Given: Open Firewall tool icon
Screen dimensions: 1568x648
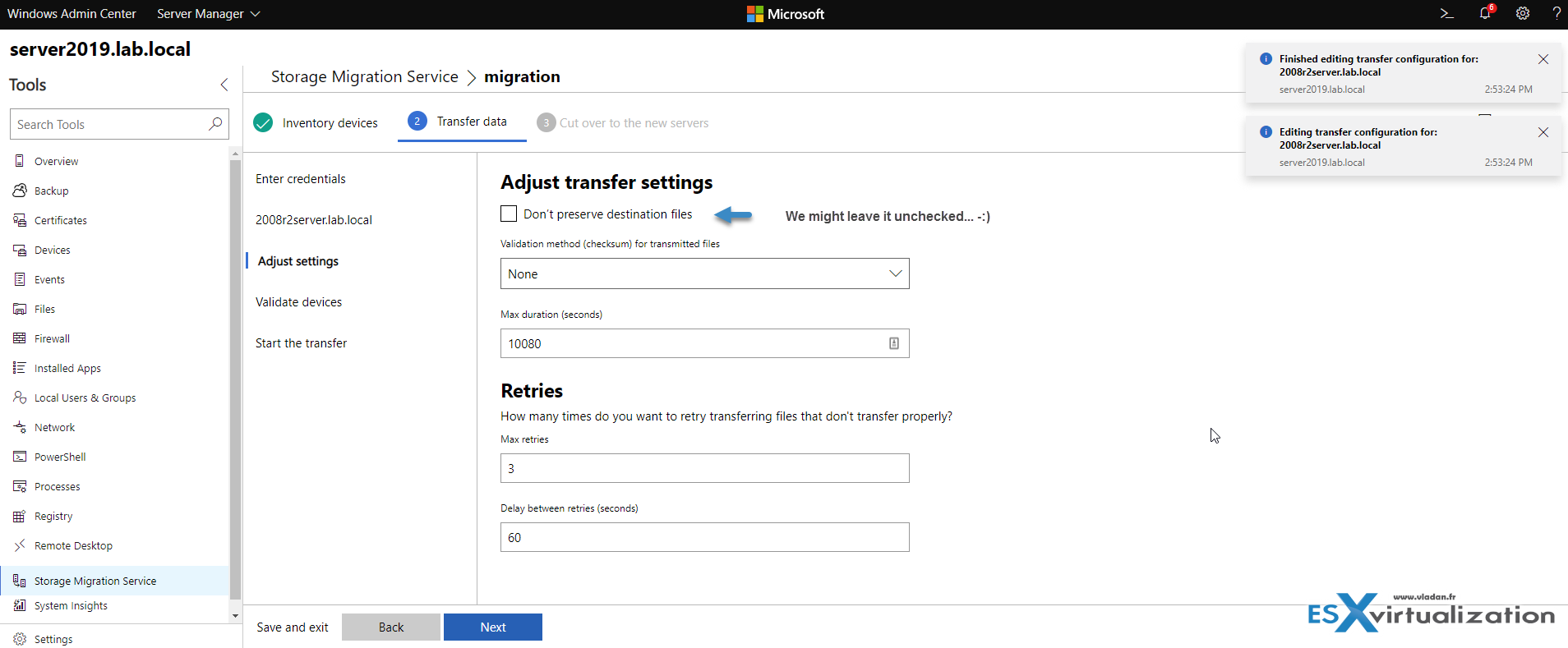Looking at the screenshot, I should click(20, 338).
